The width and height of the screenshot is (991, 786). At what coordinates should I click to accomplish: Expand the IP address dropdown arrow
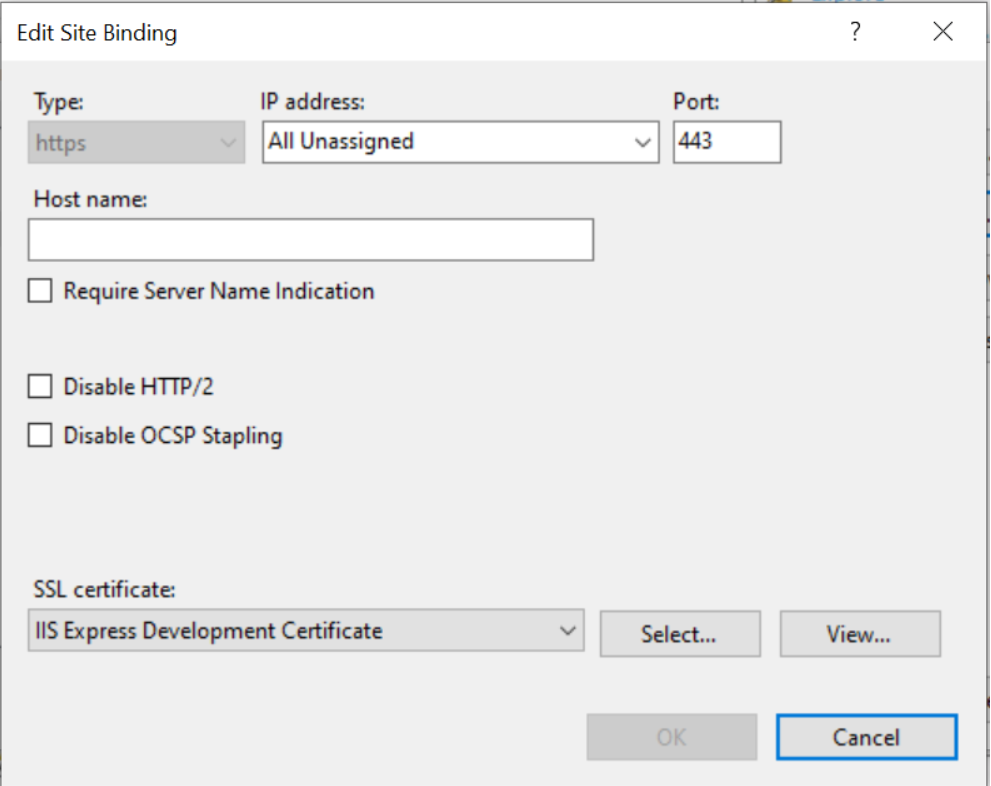click(x=643, y=142)
